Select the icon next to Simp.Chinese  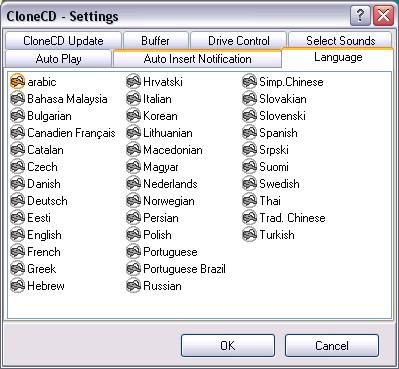[x=250, y=82]
